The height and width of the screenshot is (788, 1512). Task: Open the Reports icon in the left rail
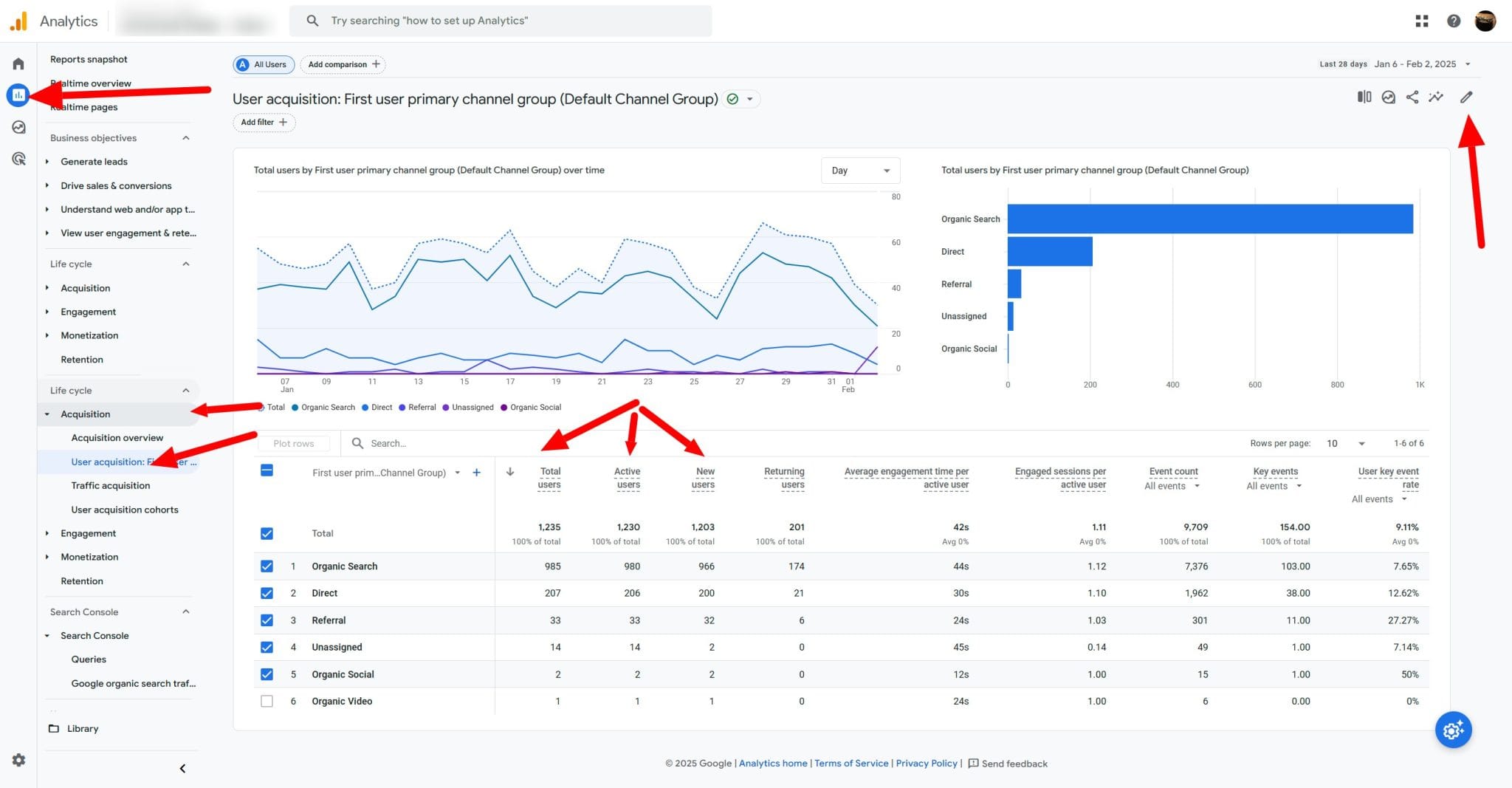18,95
